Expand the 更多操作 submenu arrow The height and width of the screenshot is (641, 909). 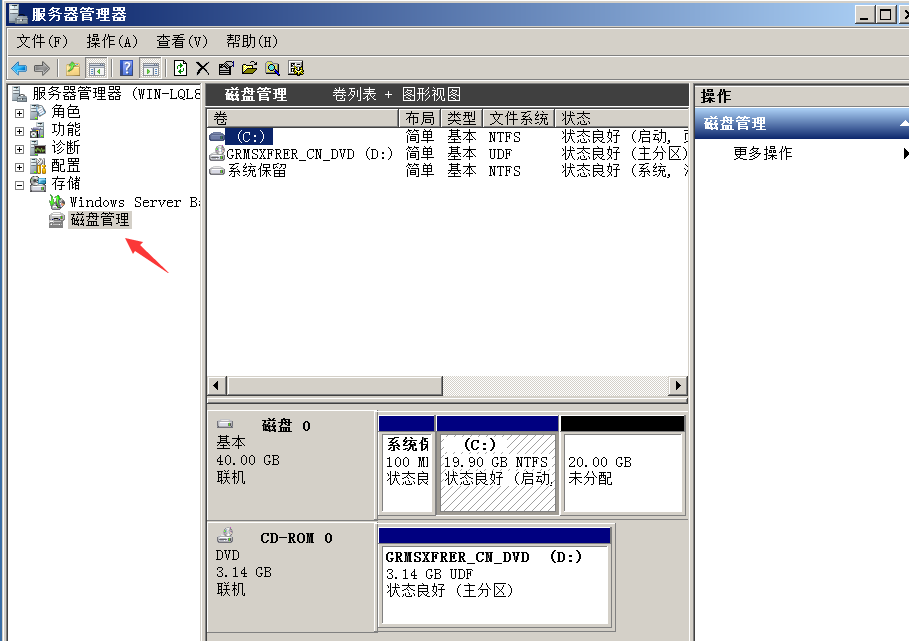[x=905, y=154]
